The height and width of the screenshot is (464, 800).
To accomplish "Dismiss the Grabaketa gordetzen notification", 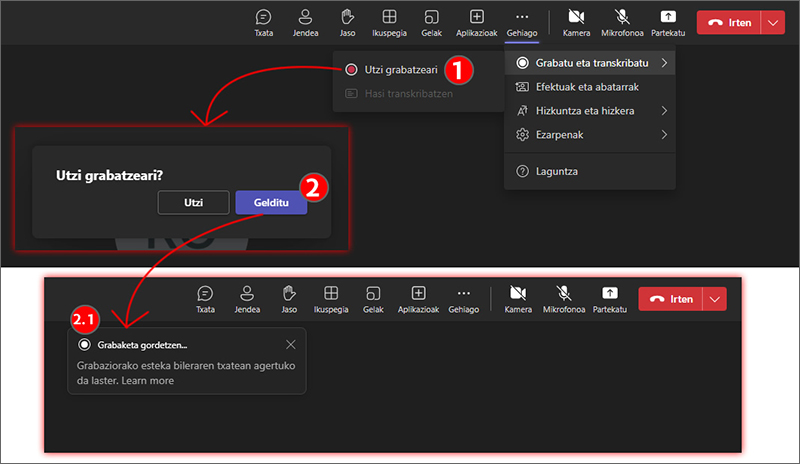I will pyautogui.click(x=291, y=344).
